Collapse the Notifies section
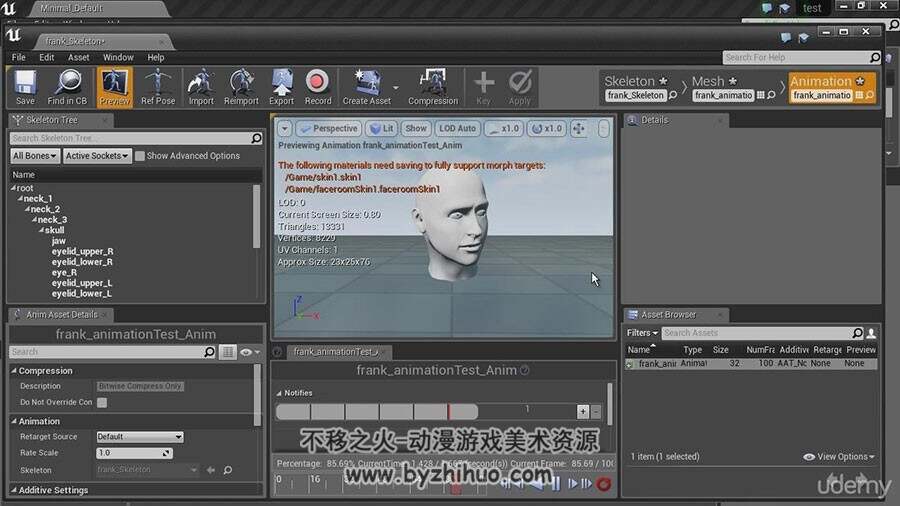This screenshot has height=506, width=900. [x=280, y=394]
